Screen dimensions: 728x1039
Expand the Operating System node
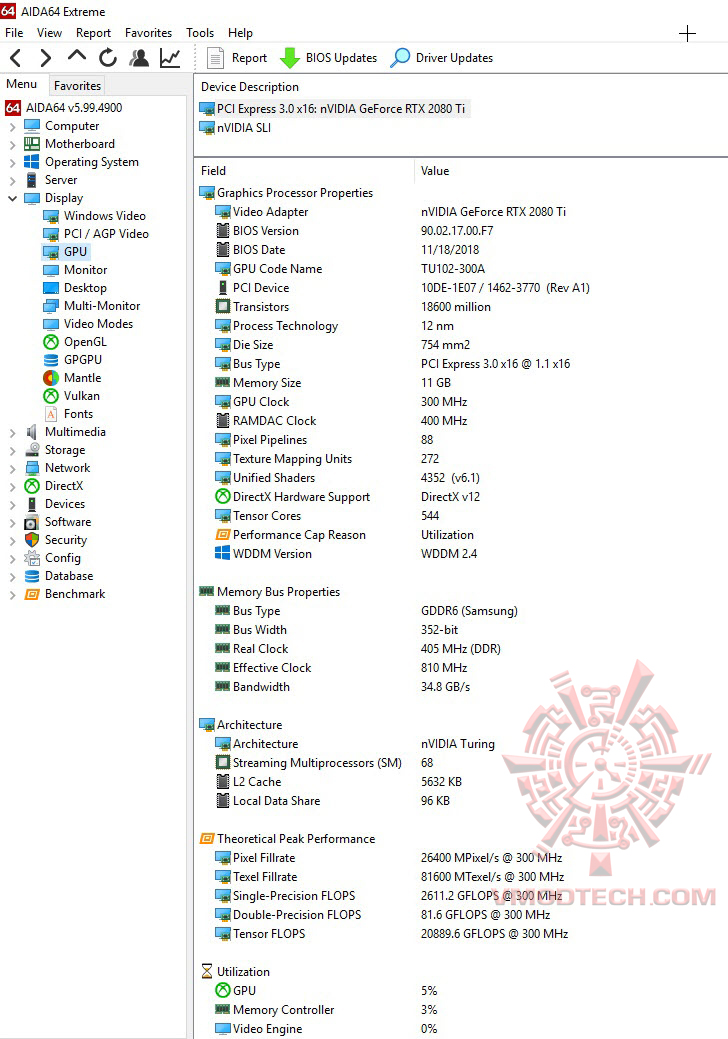pyautogui.click(x=13, y=162)
